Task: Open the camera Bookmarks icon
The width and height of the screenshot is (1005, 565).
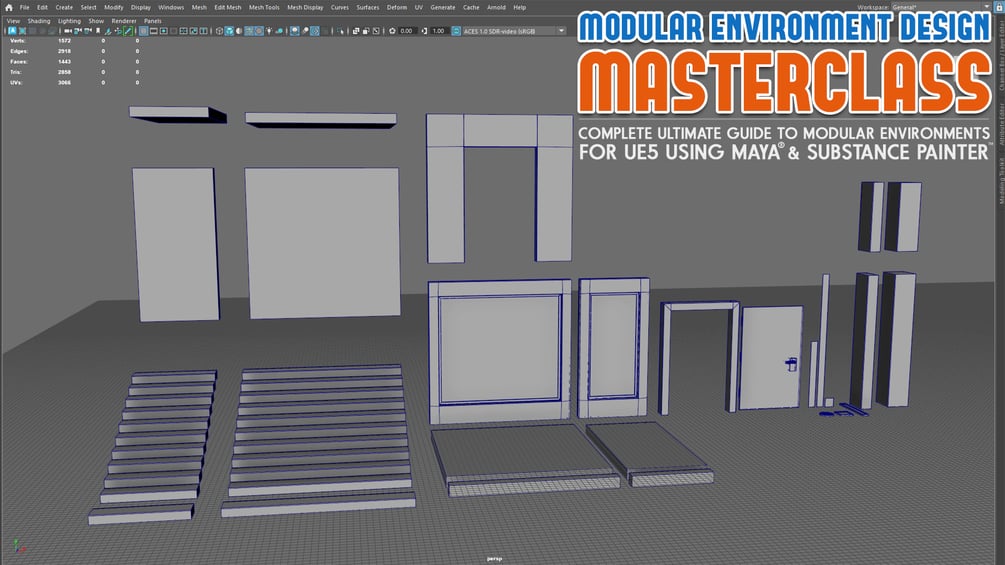Action: point(98,31)
